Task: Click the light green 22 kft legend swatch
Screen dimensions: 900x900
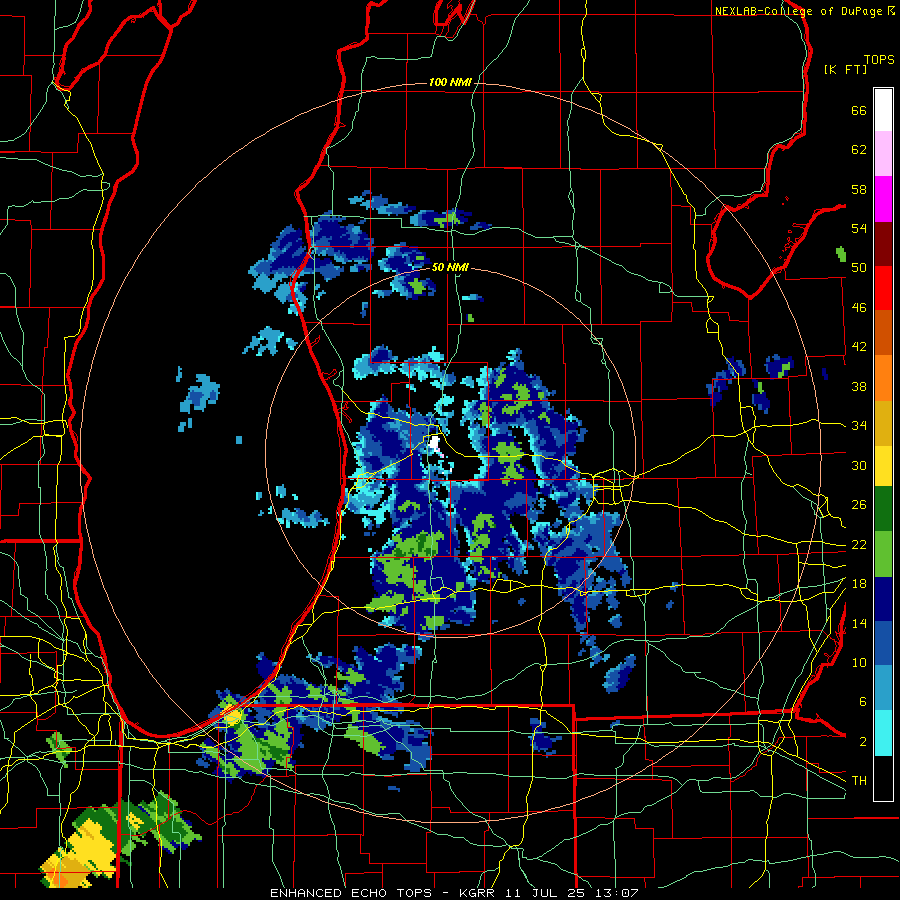Action: pyautogui.click(x=883, y=553)
